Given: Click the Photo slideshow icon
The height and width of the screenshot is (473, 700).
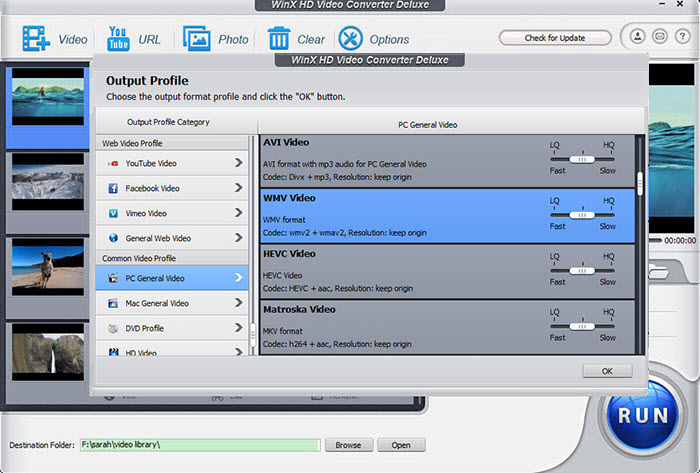Looking at the screenshot, I should [x=196, y=38].
